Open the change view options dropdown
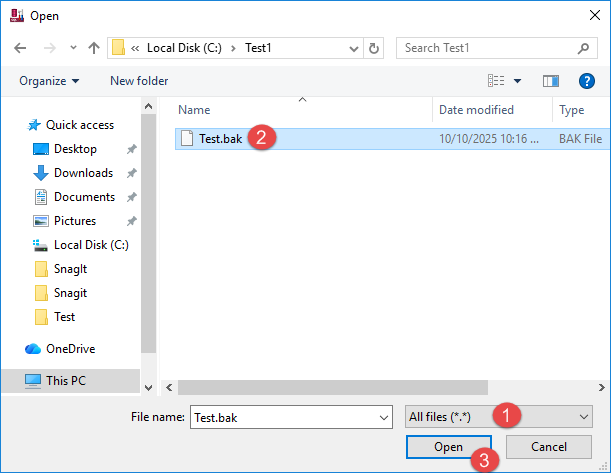Image resolution: width=611 pixels, height=473 pixels. tap(517, 81)
